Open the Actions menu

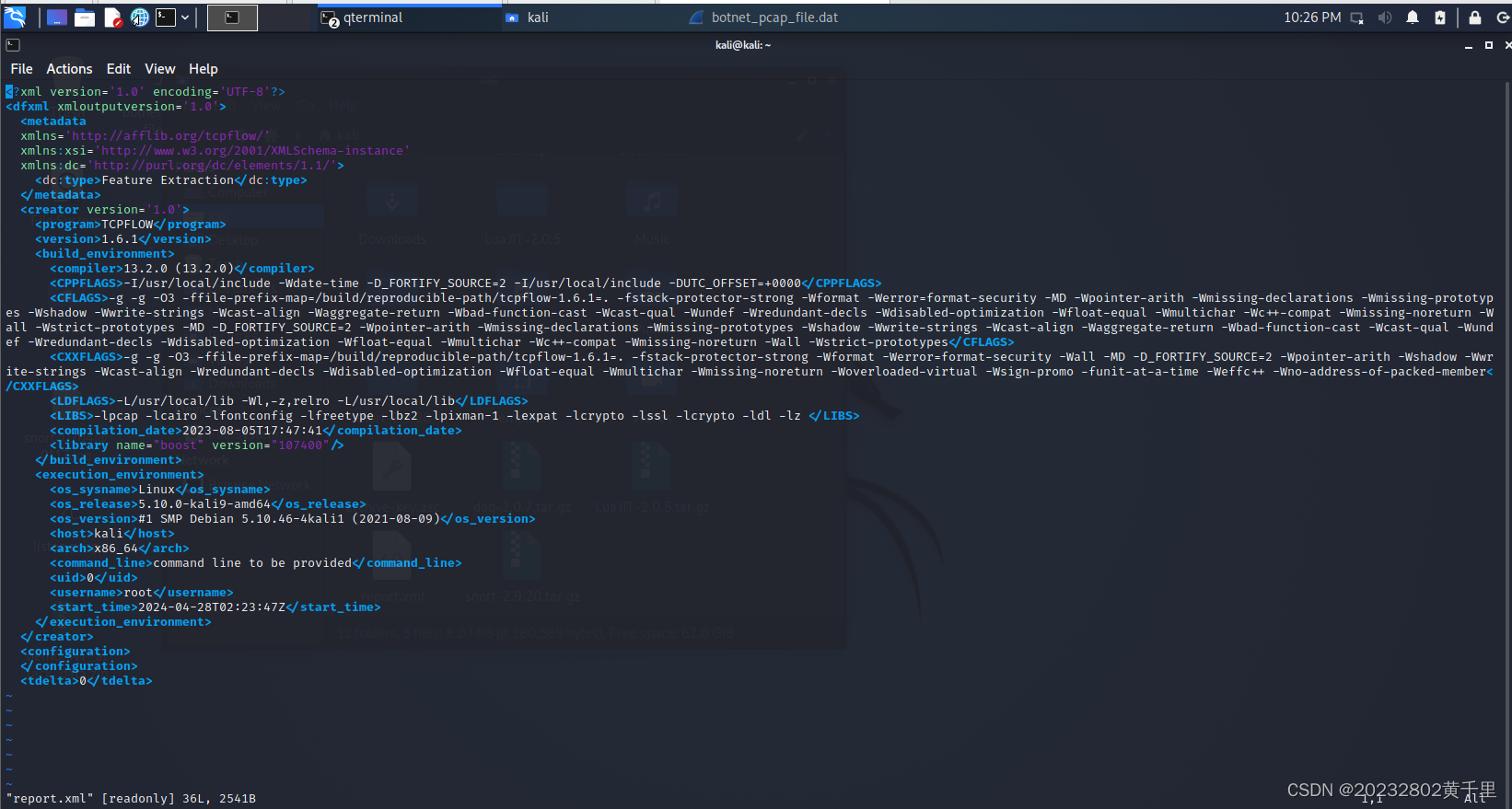tap(70, 69)
